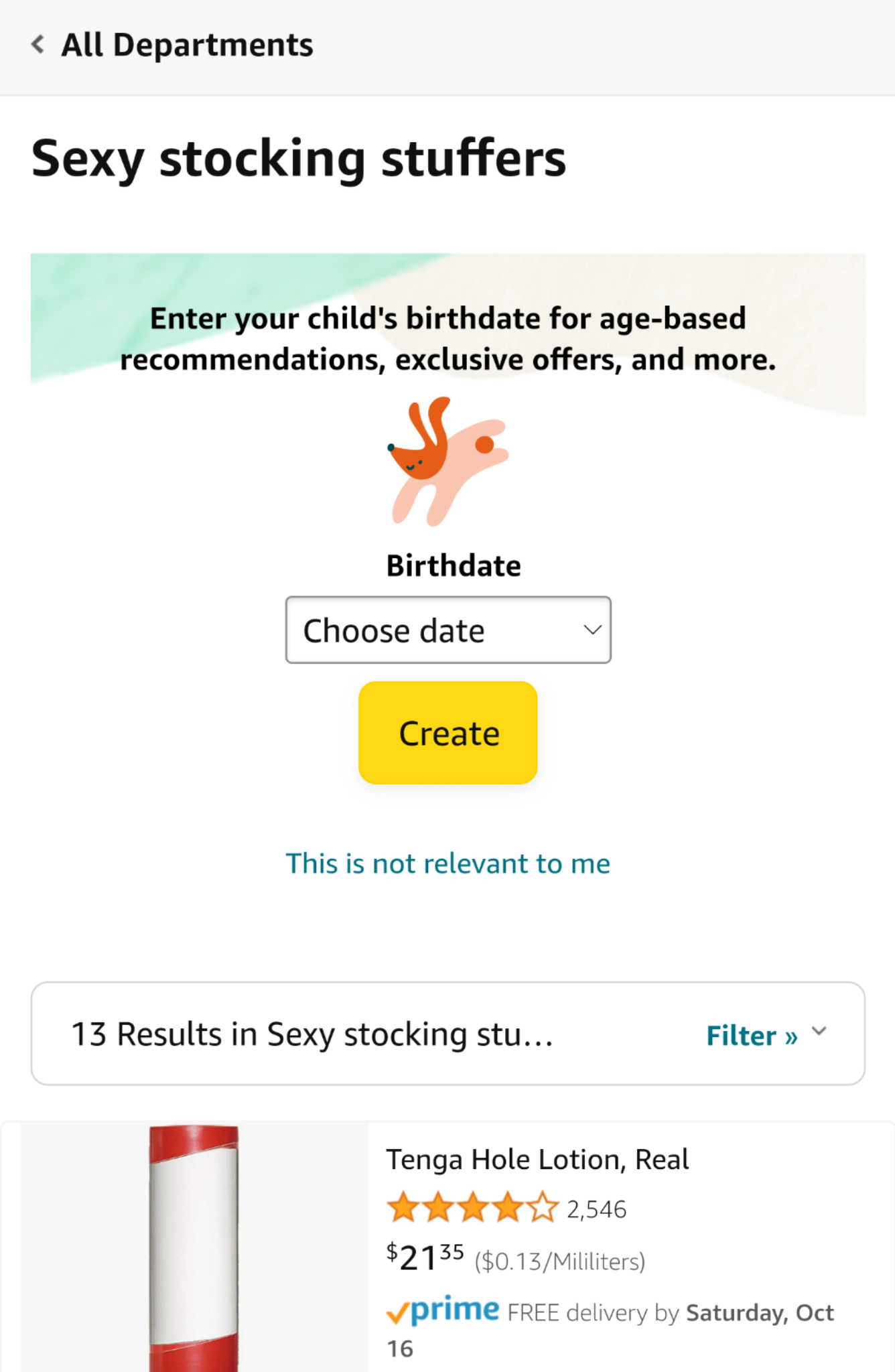895x1372 pixels.
Task: Click the orange bunny illustration
Action: click(449, 462)
